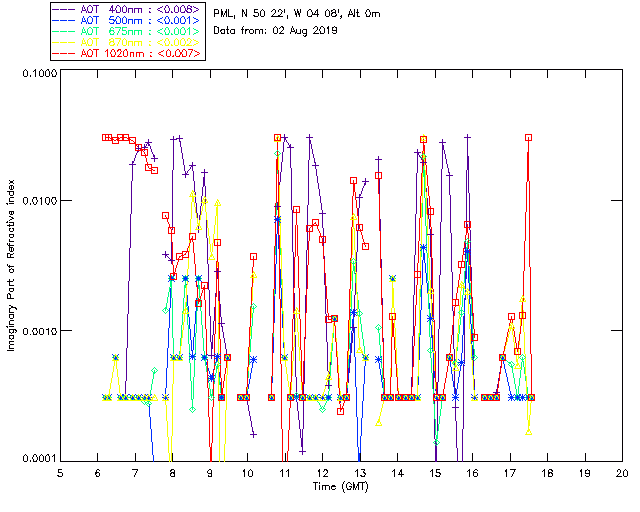Click the x-axis tick label 18
The width and height of the screenshot is (640, 512).
pos(547,473)
